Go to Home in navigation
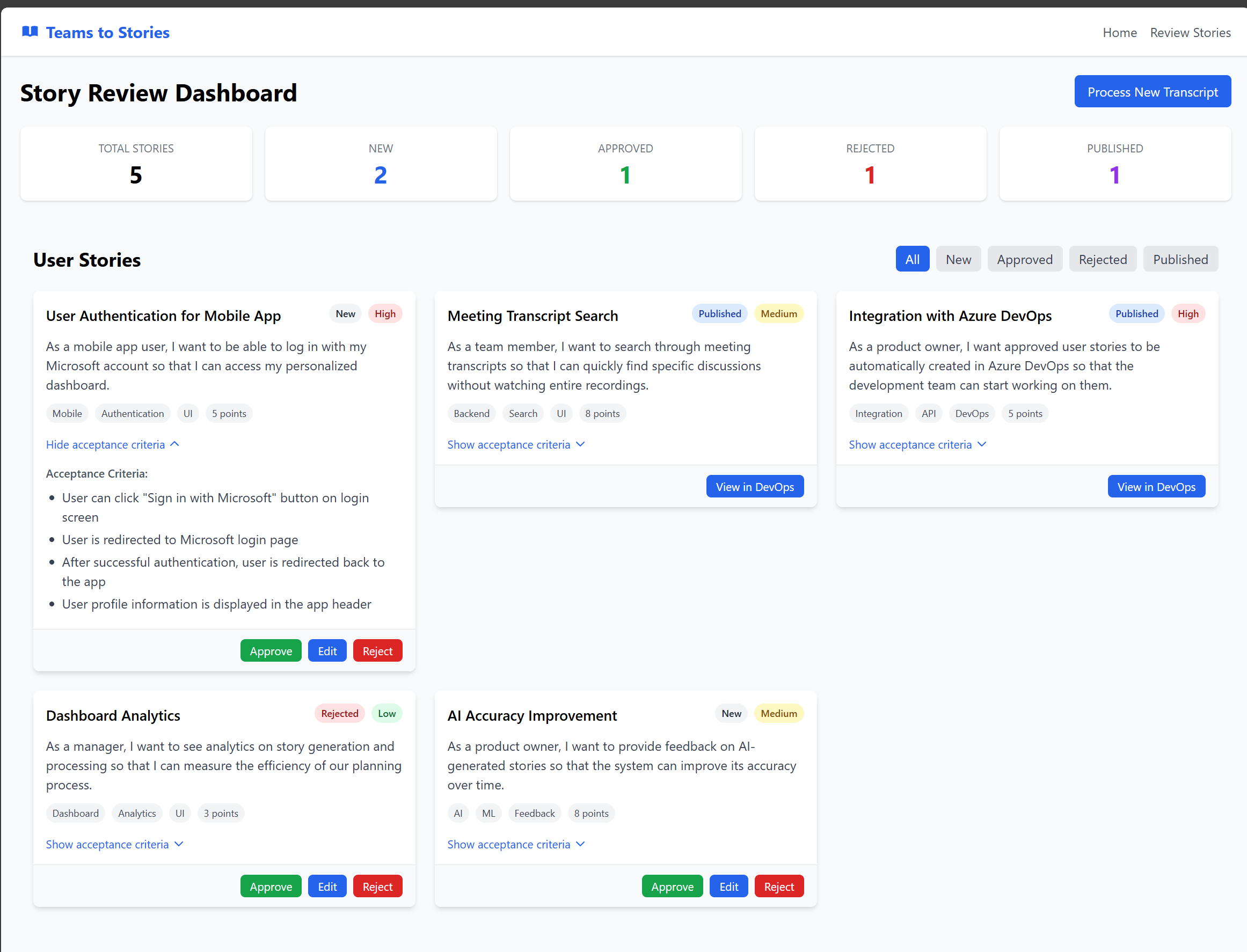 click(1119, 33)
